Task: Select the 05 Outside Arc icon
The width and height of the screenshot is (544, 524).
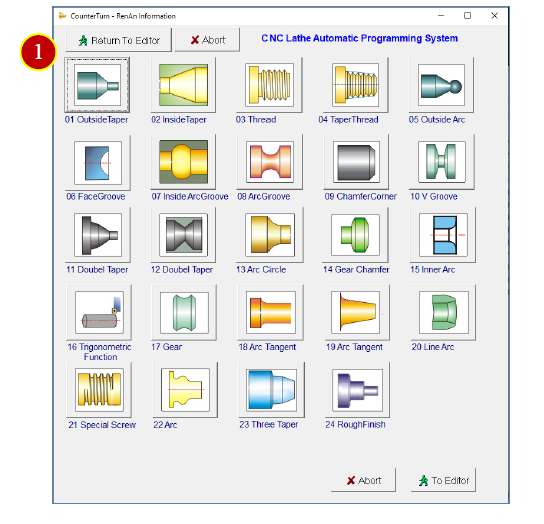Action: click(441, 85)
